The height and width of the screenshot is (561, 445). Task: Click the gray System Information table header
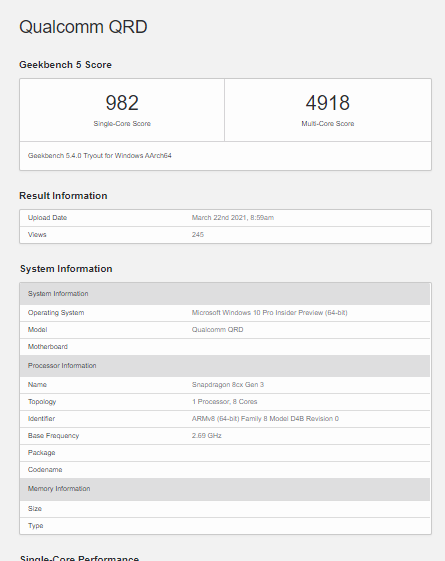click(x=225, y=294)
